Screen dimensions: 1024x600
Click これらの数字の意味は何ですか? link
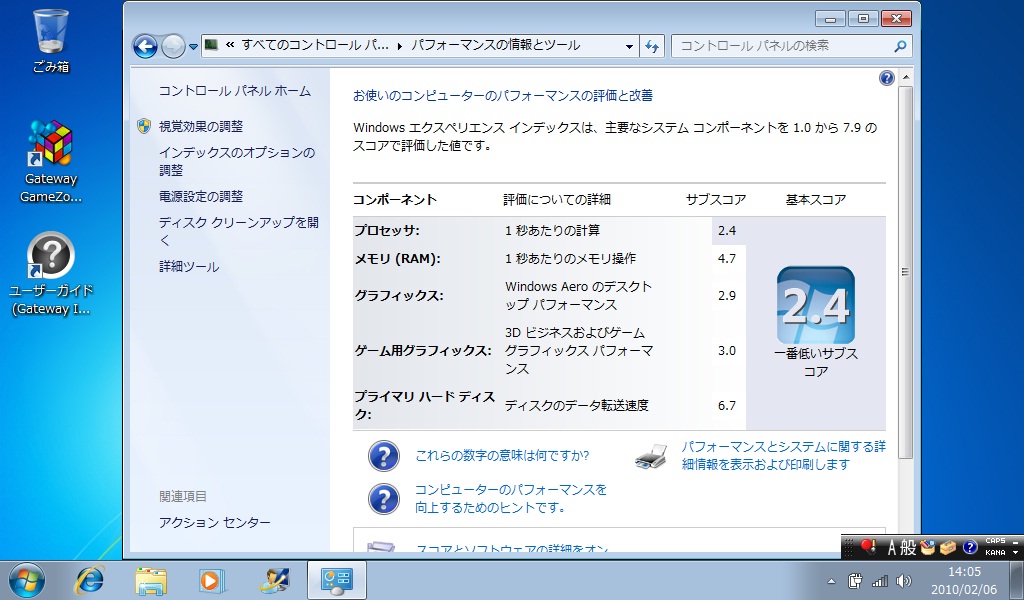click(x=502, y=456)
